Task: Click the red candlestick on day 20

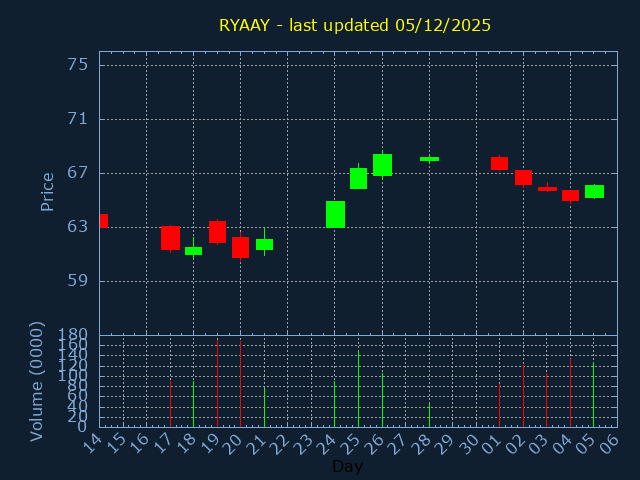Action: click(x=240, y=247)
